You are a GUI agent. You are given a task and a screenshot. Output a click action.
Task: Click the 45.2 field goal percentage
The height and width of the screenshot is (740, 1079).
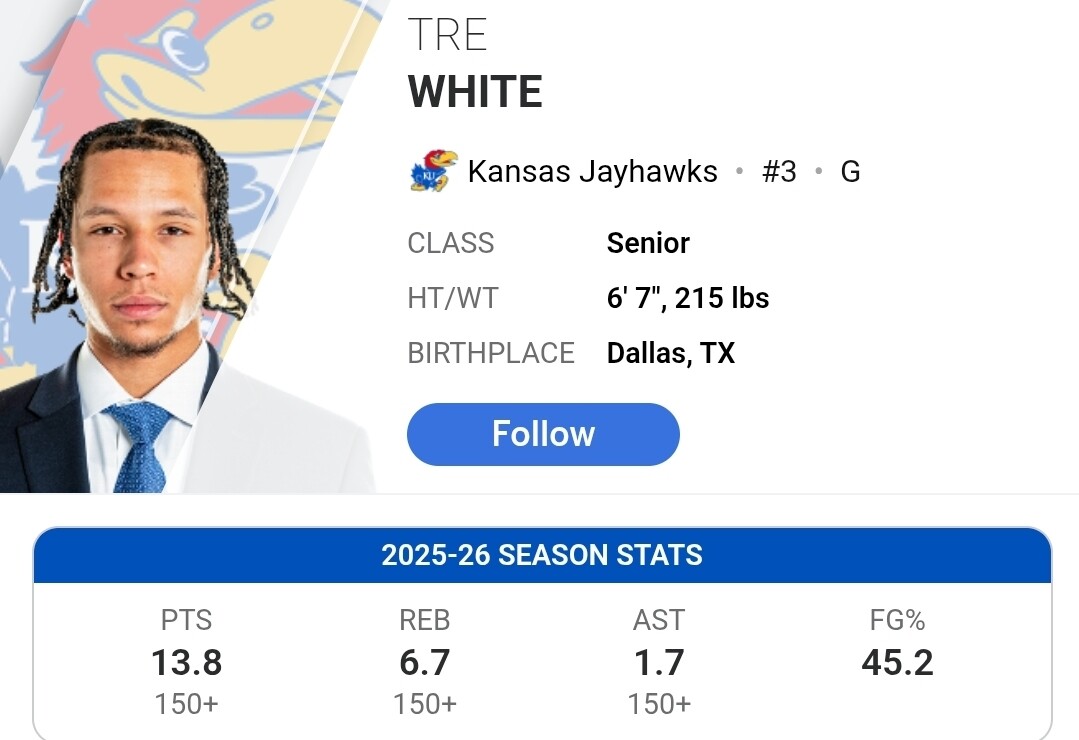point(897,662)
